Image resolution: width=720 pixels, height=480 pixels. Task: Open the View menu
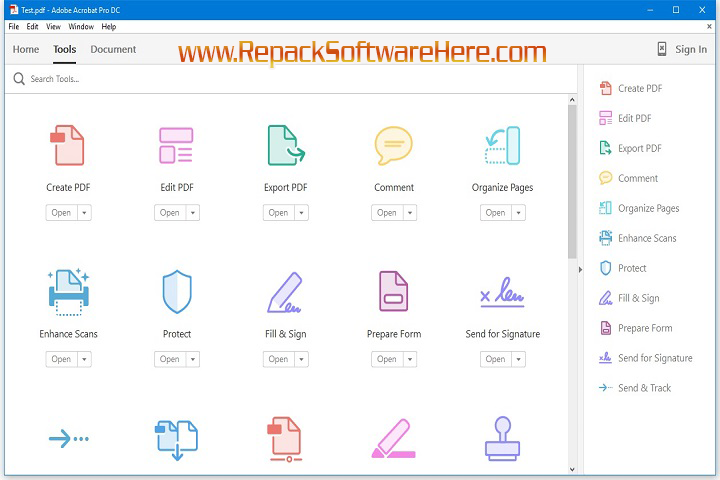pos(53,27)
